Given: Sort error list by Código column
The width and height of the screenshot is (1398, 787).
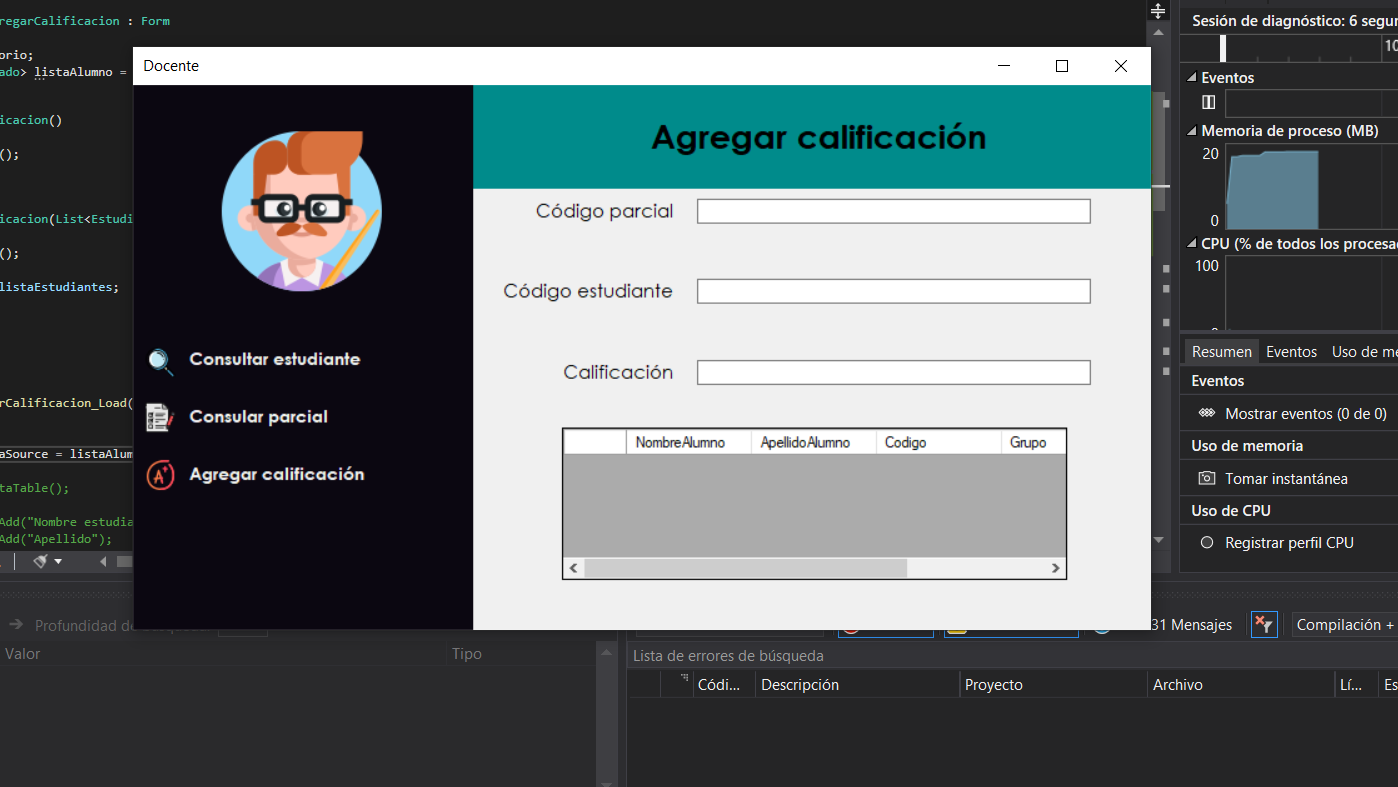Looking at the screenshot, I should [720, 685].
